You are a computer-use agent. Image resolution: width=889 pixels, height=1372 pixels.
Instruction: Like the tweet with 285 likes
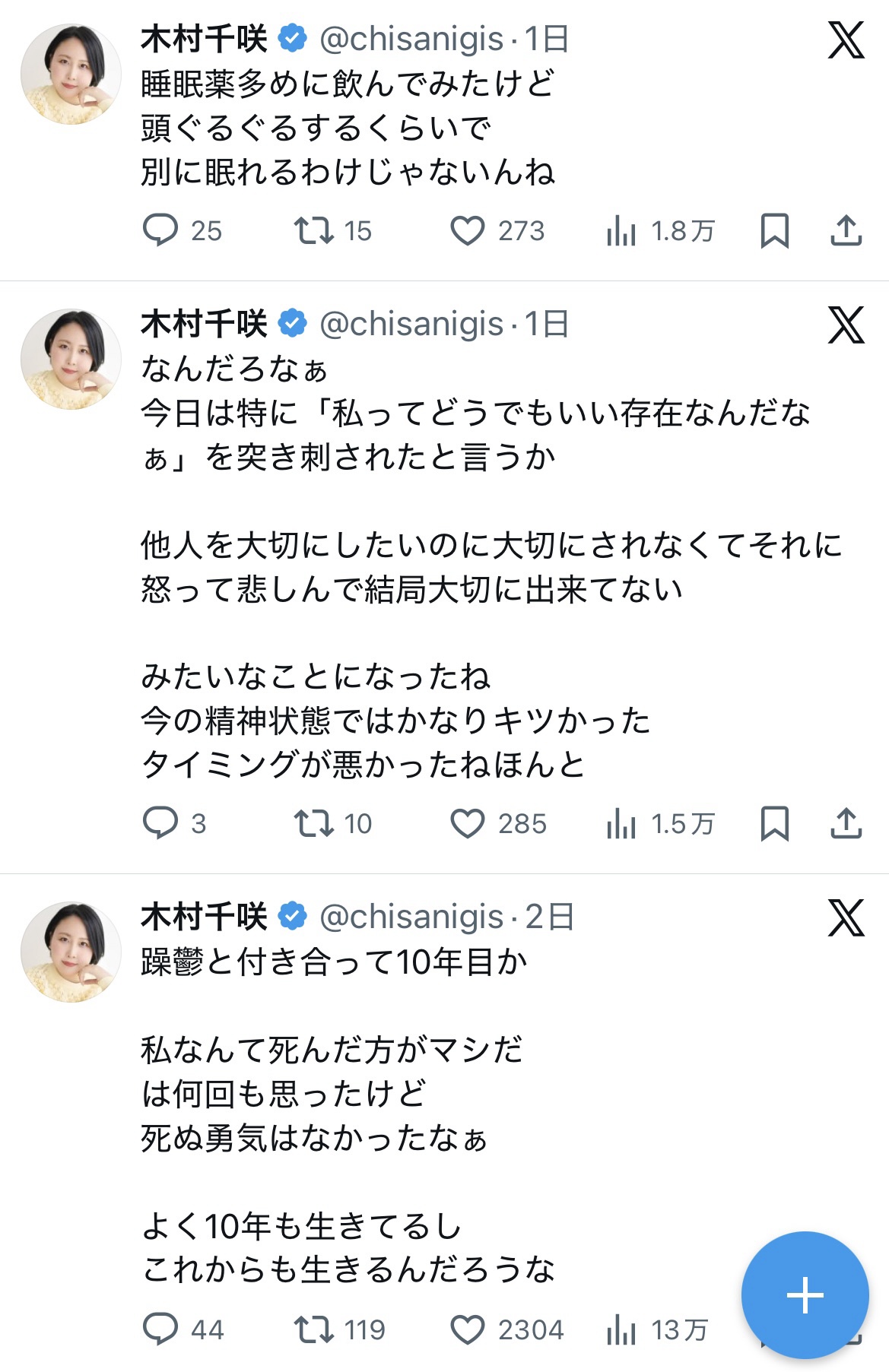pyautogui.click(x=467, y=823)
